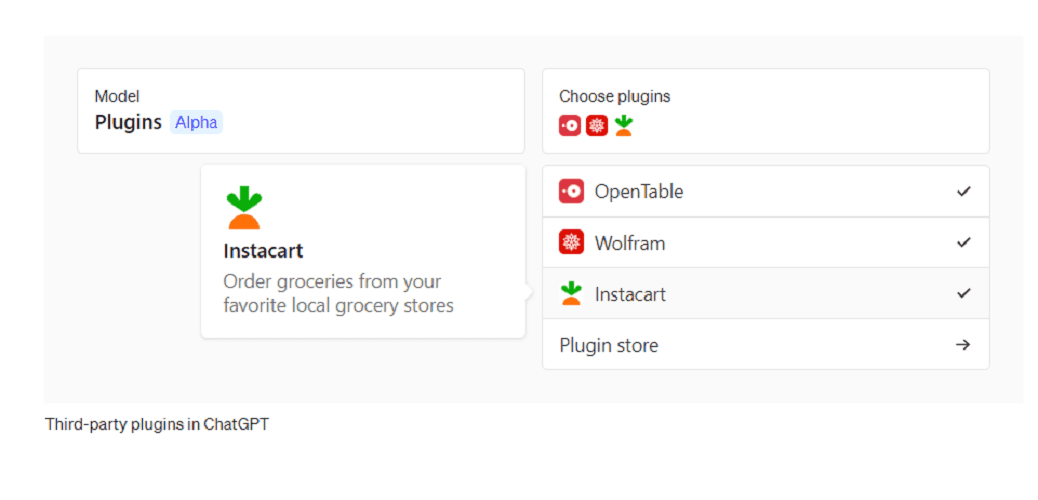Image resolution: width=1038 pixels, height=500 pixels.
Task: Collapse the Choose plugins dropdown
Action: 766,111
